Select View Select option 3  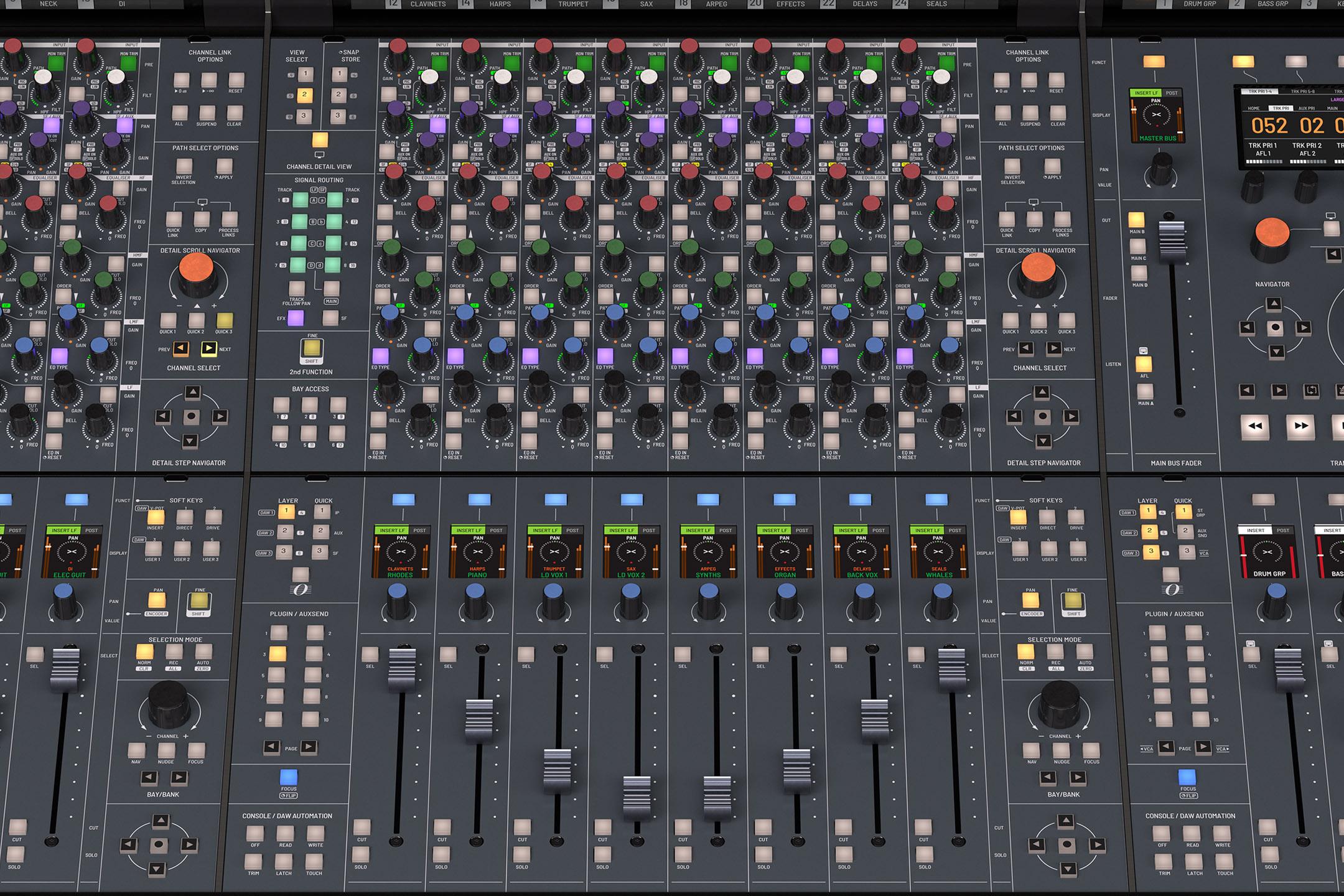(x=304, y=115)
